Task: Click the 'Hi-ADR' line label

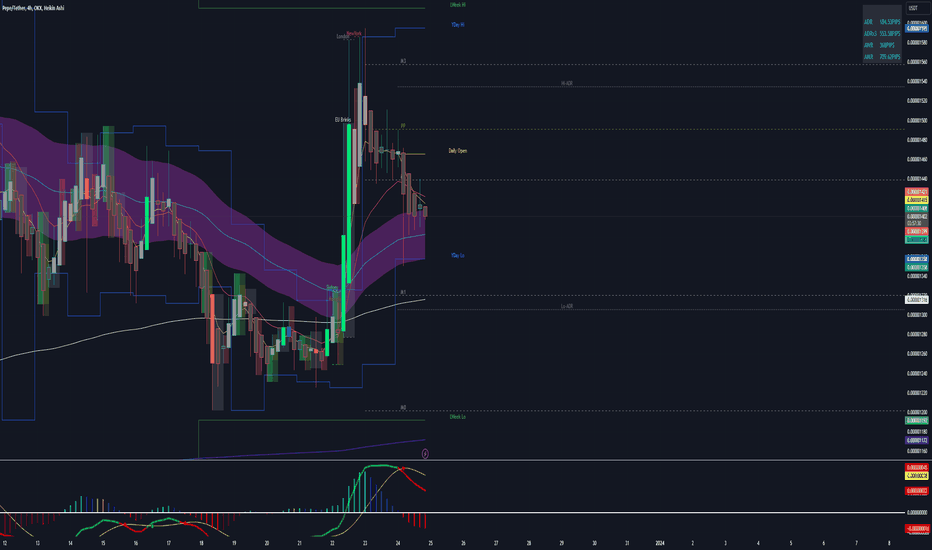Action: 566,83
